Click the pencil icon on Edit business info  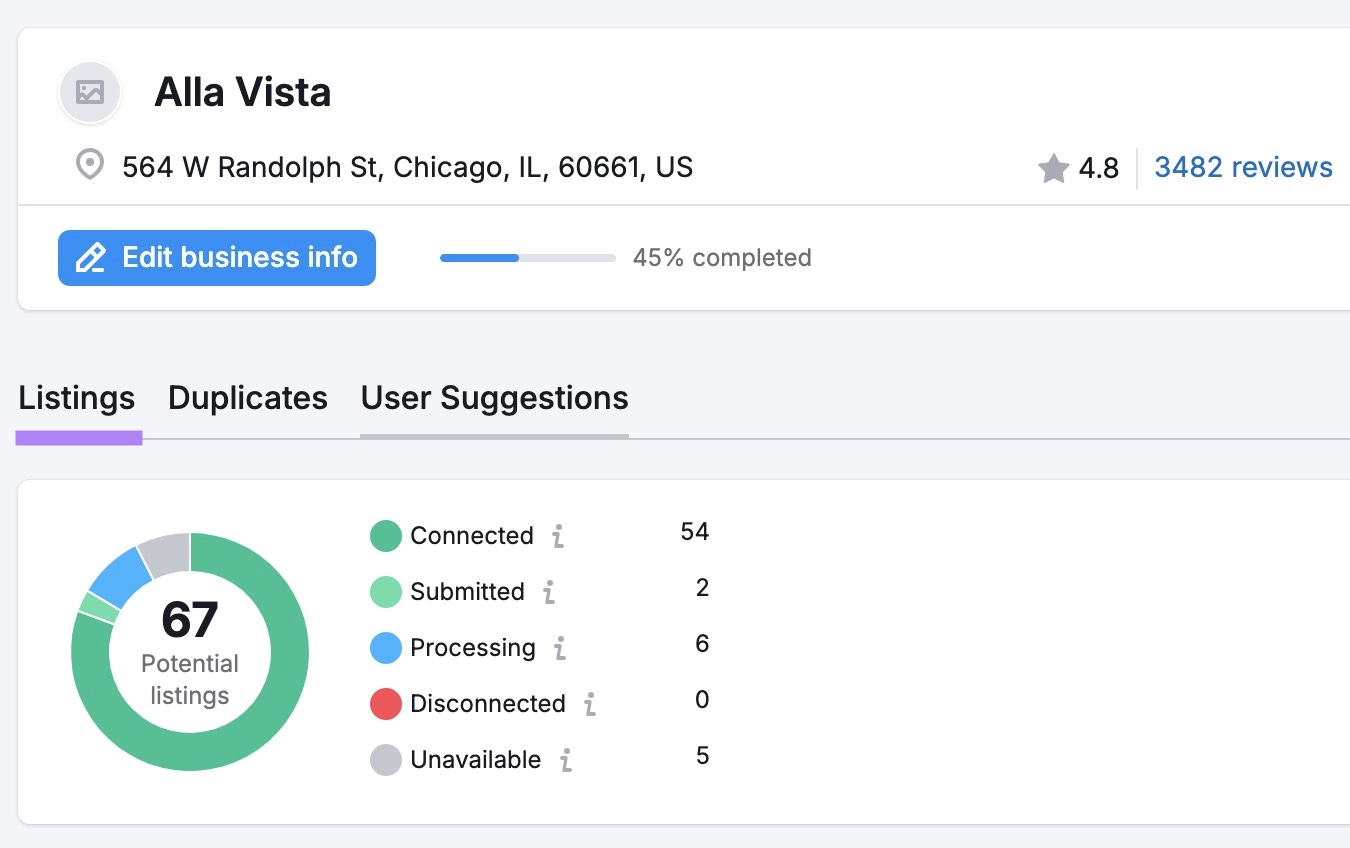click(x=91, y=257)
